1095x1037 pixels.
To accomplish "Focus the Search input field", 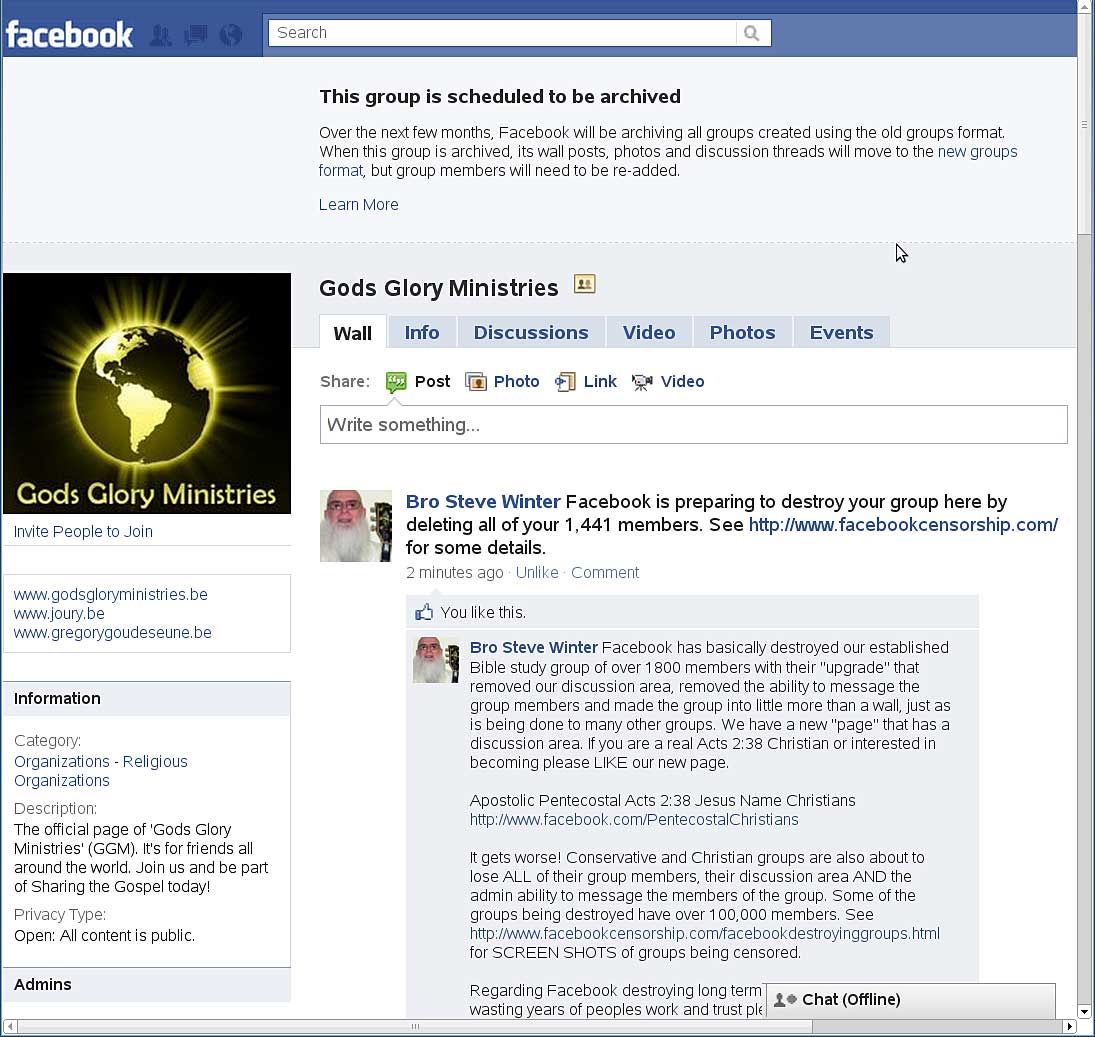I will coord(502,33).
